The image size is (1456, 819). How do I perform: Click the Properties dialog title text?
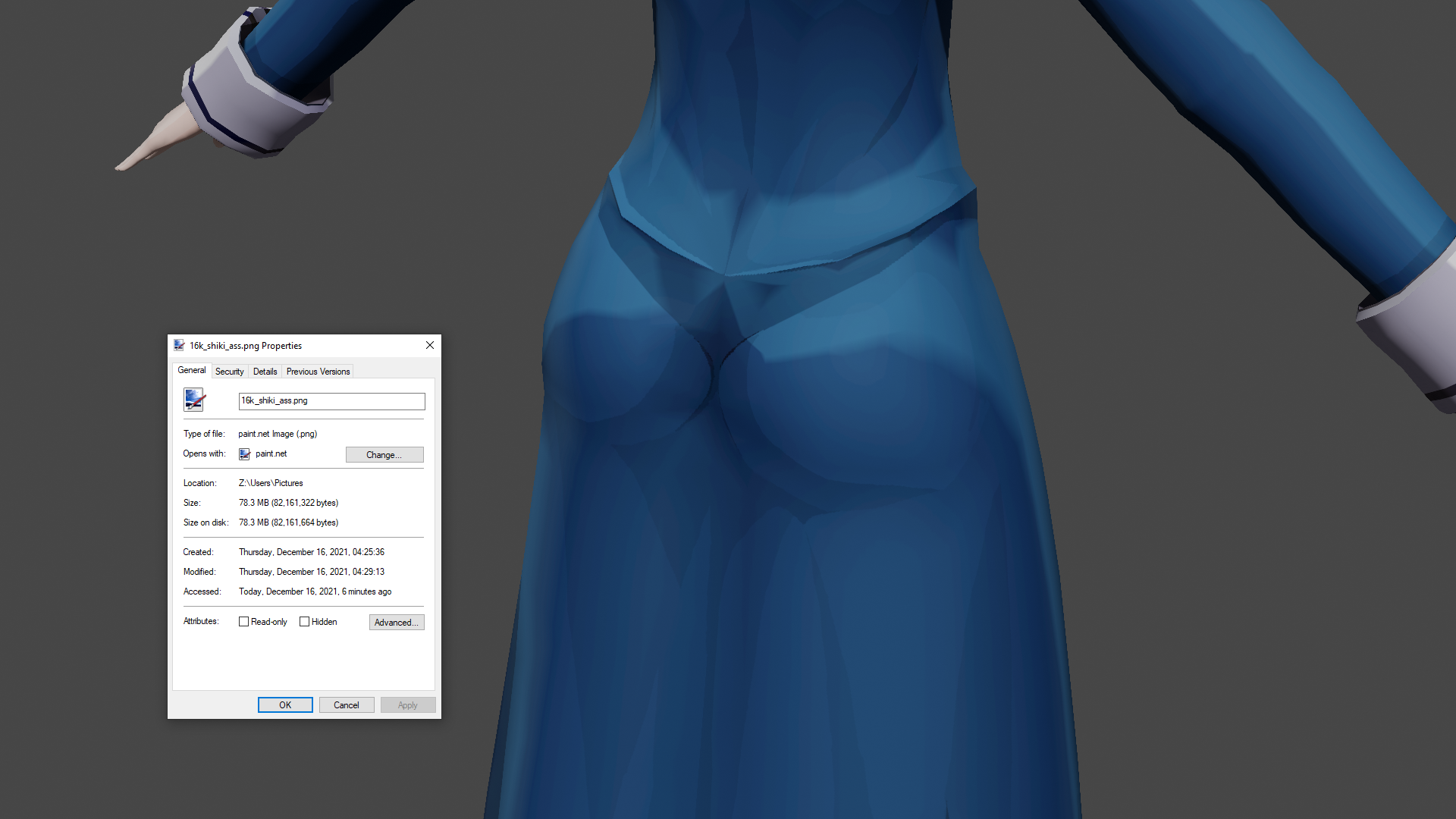pyautogui.click(x=246, y=346)
